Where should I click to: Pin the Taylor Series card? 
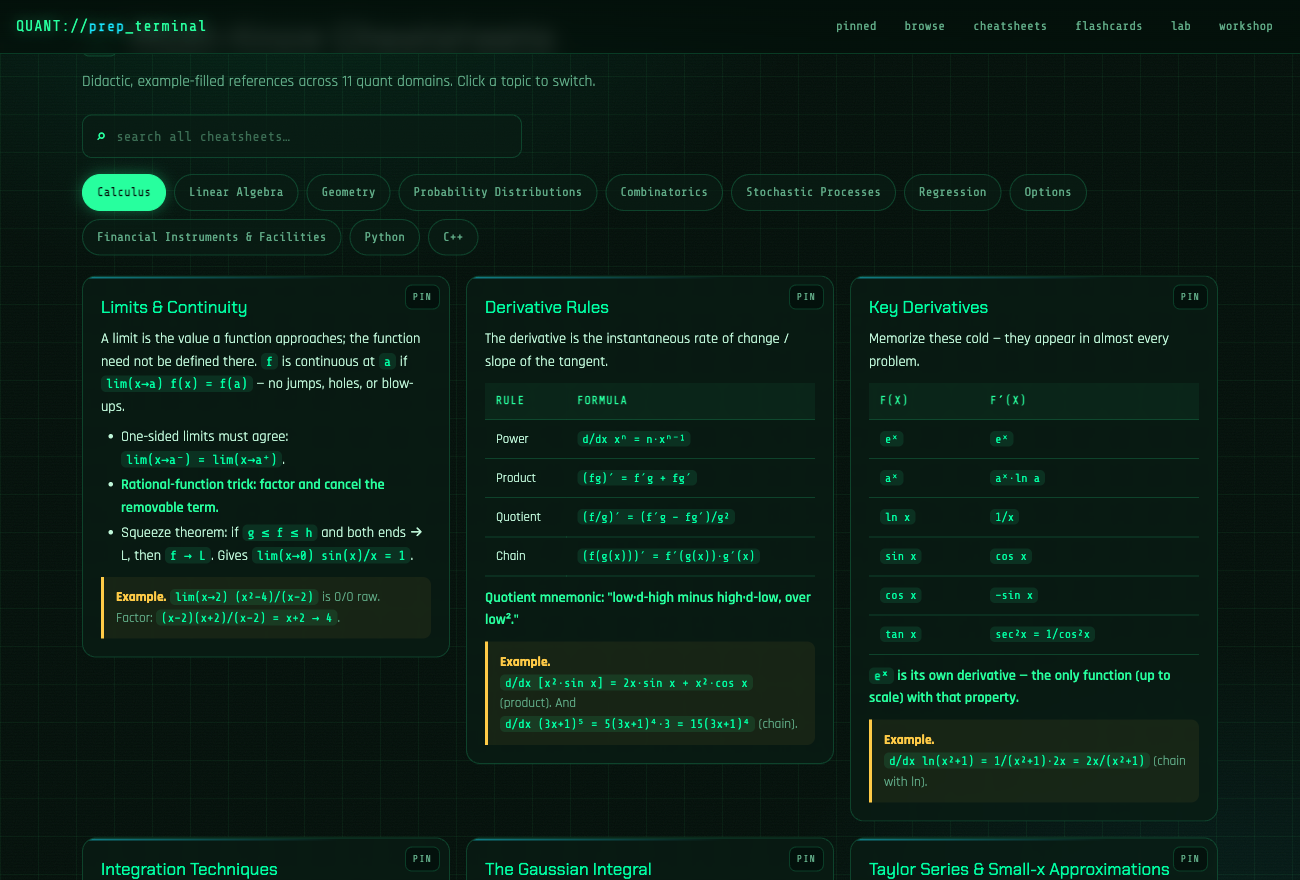[x=1190, y=858]
